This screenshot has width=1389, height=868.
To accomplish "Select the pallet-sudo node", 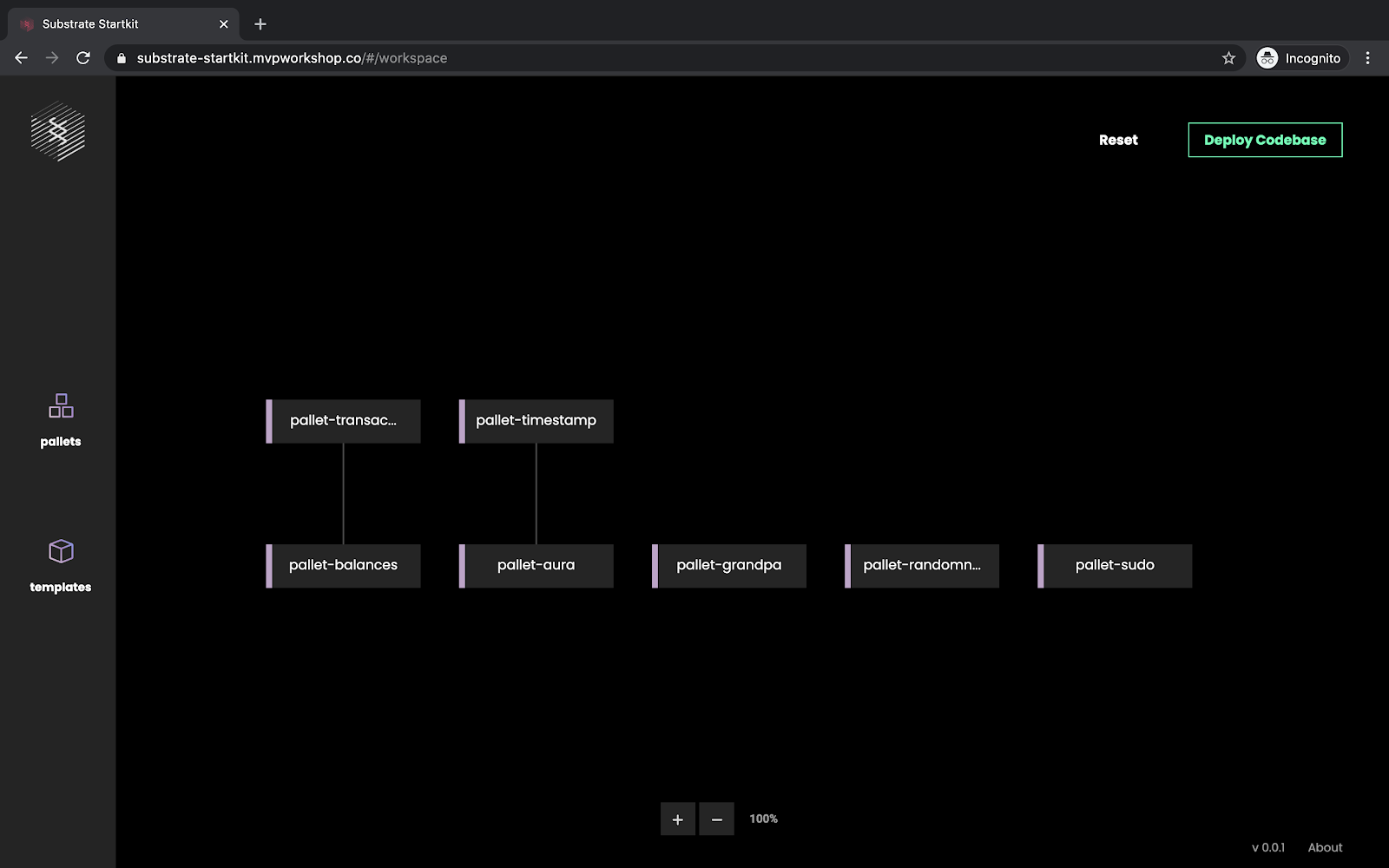I will [x=1115, y=565].
